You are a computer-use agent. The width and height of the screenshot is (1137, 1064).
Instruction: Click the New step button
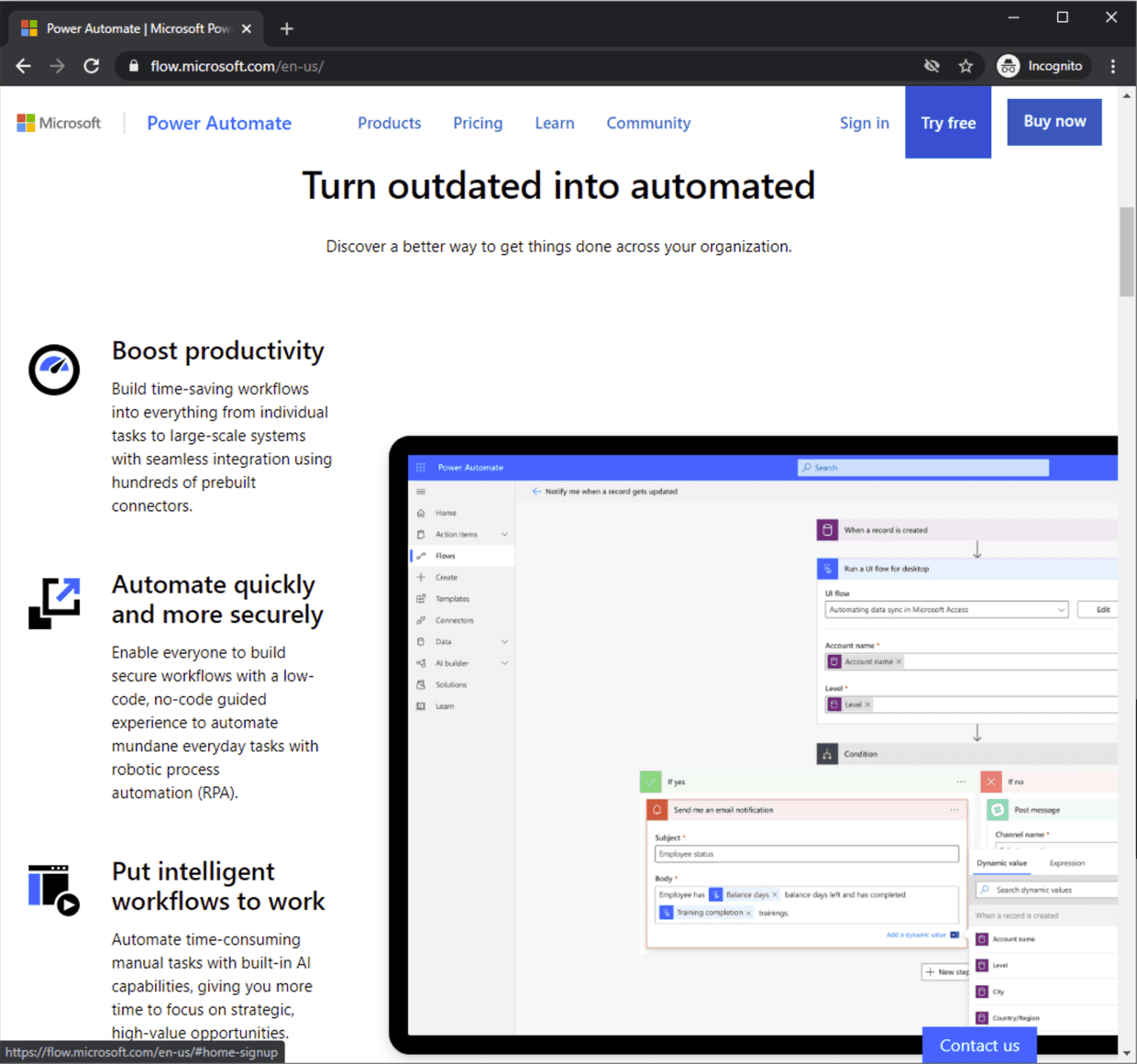pyautogui.click(x=945, y=972)
